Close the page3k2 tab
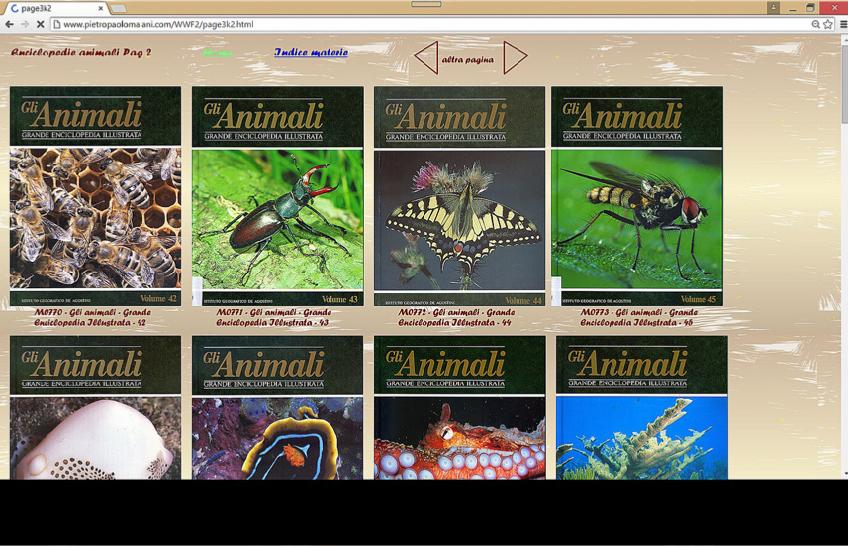The width and height of the screenshot is (848, 546). 101,9
